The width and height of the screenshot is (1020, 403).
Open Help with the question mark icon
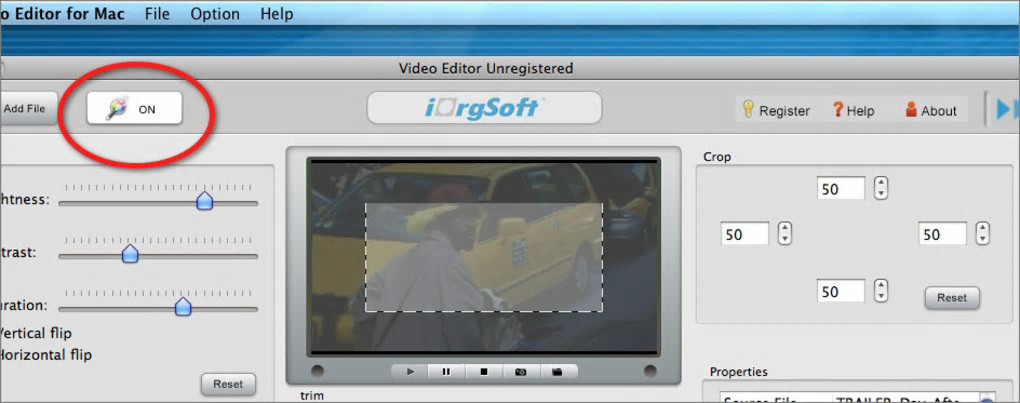coord(853,110)
